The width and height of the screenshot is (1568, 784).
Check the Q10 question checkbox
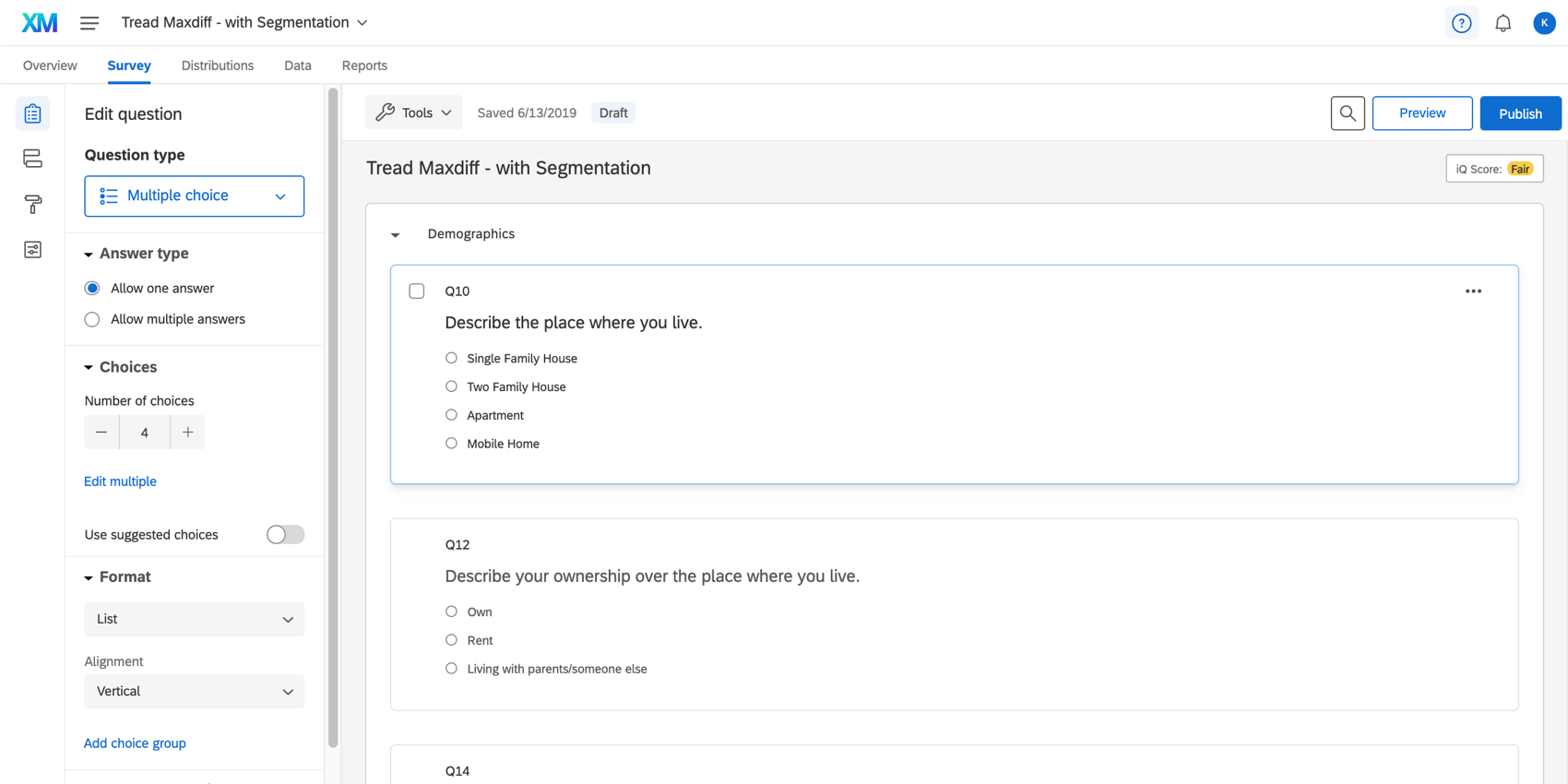coord(417,291)
